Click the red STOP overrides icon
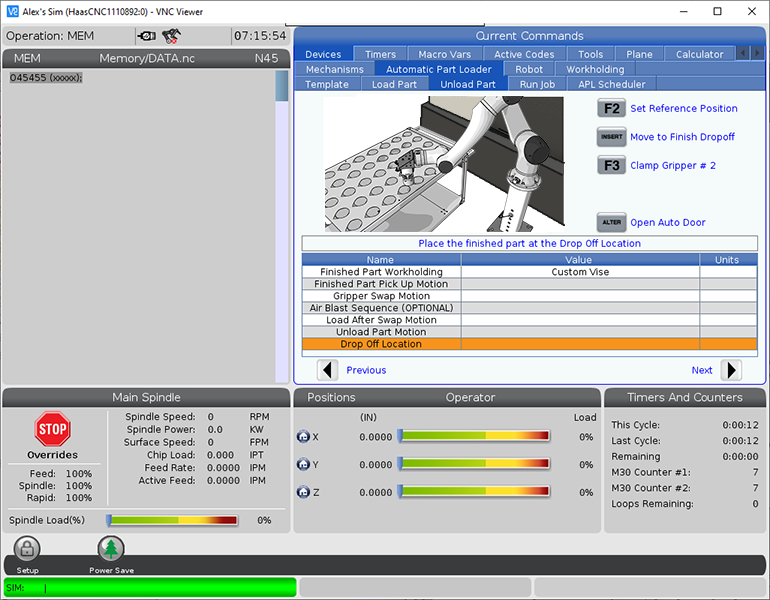This screenshot has height=600, width=770. point(52,429)
